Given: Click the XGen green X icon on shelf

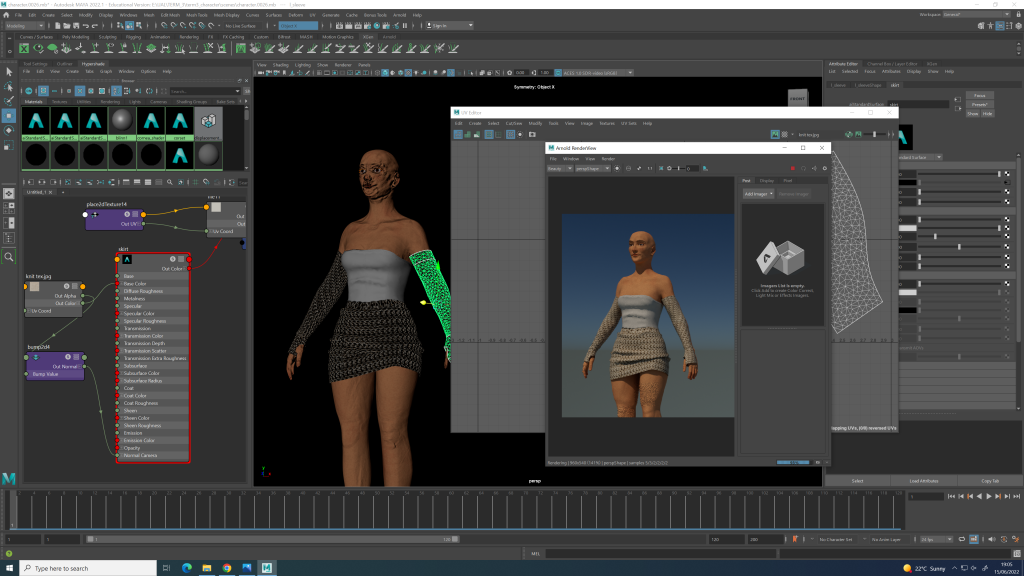Looking at the screenshot, I should [x=24, y=48].
